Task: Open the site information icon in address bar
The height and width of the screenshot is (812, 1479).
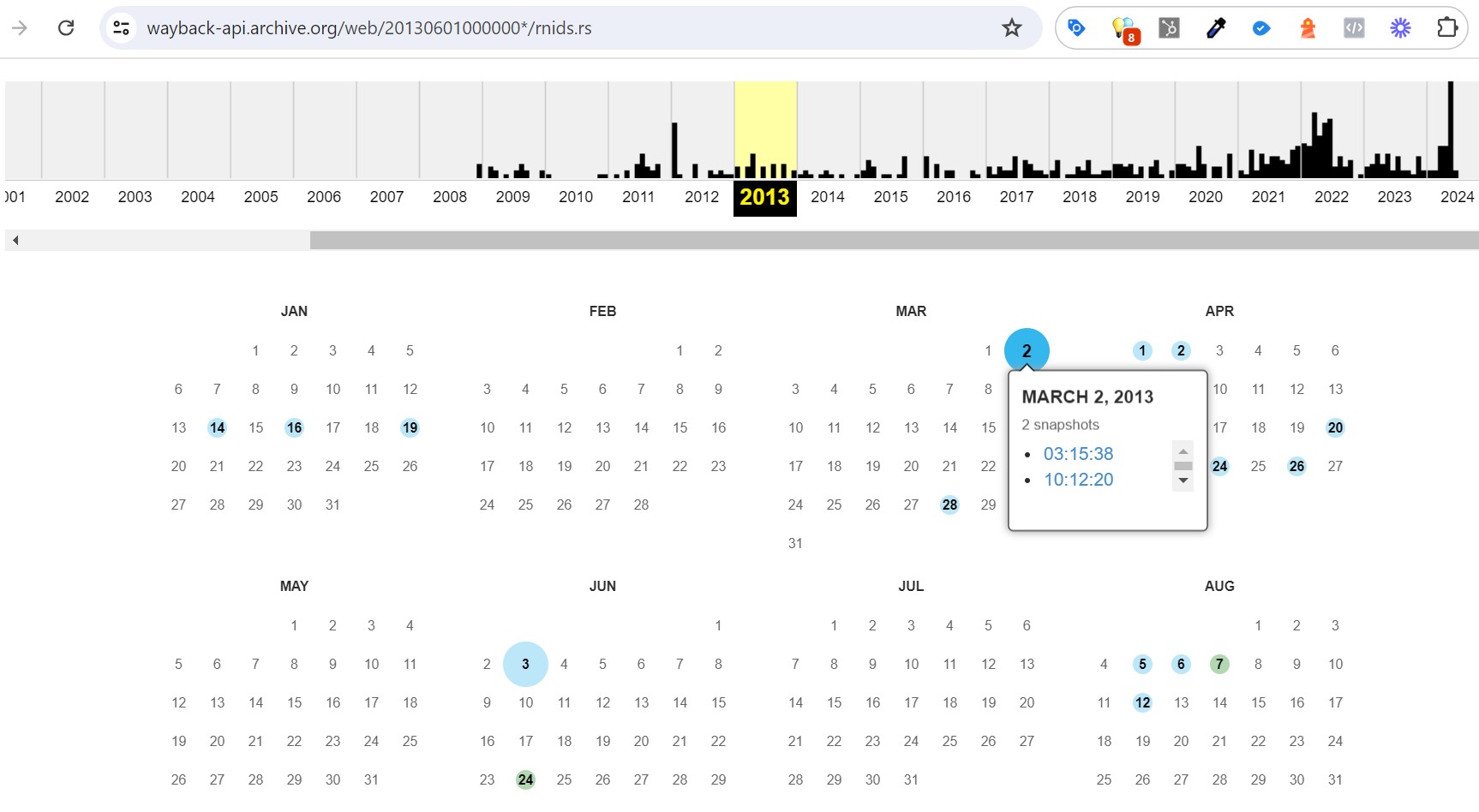Action: 122,28
